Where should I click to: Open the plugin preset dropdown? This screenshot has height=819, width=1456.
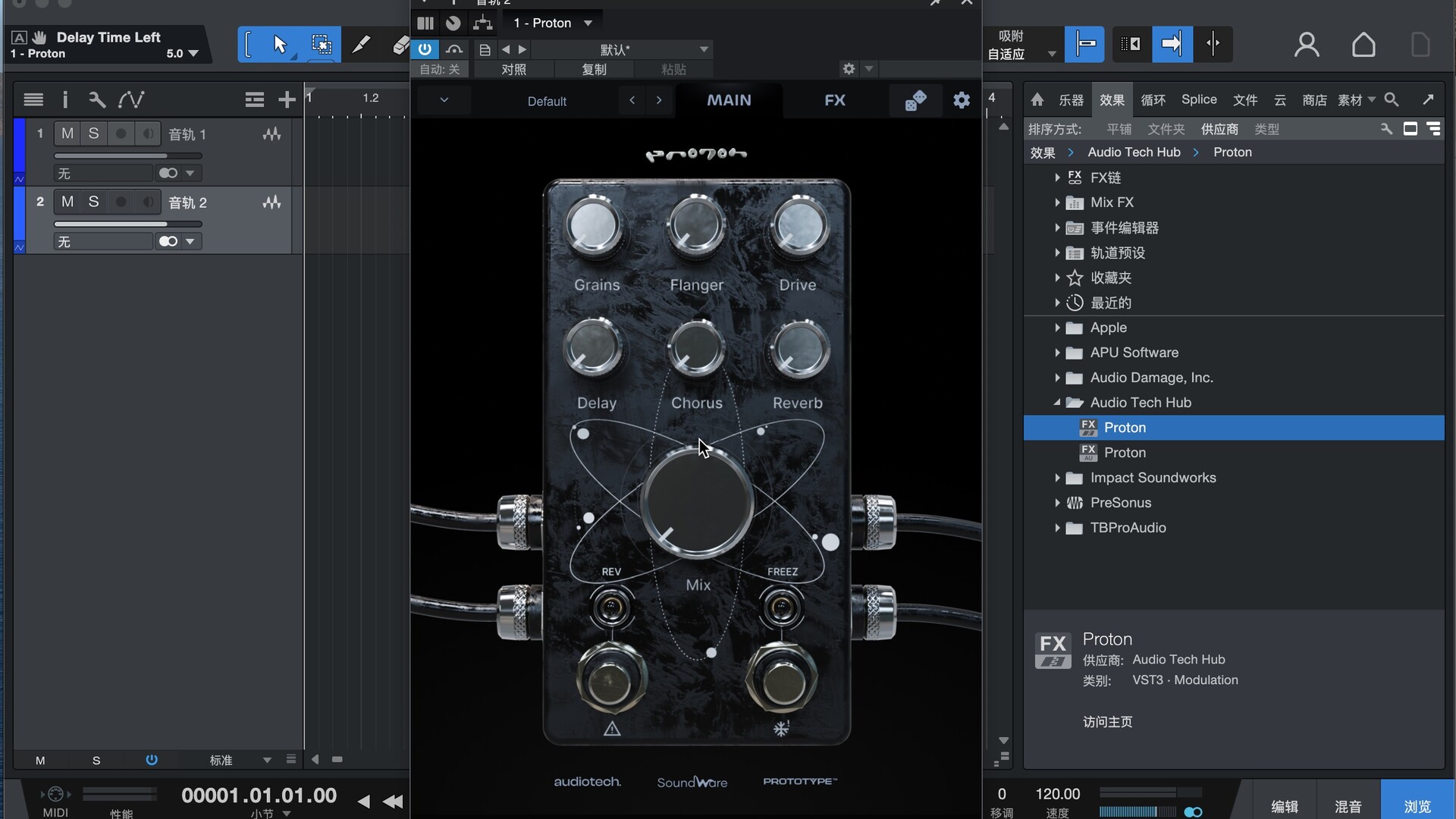(622, 49)
